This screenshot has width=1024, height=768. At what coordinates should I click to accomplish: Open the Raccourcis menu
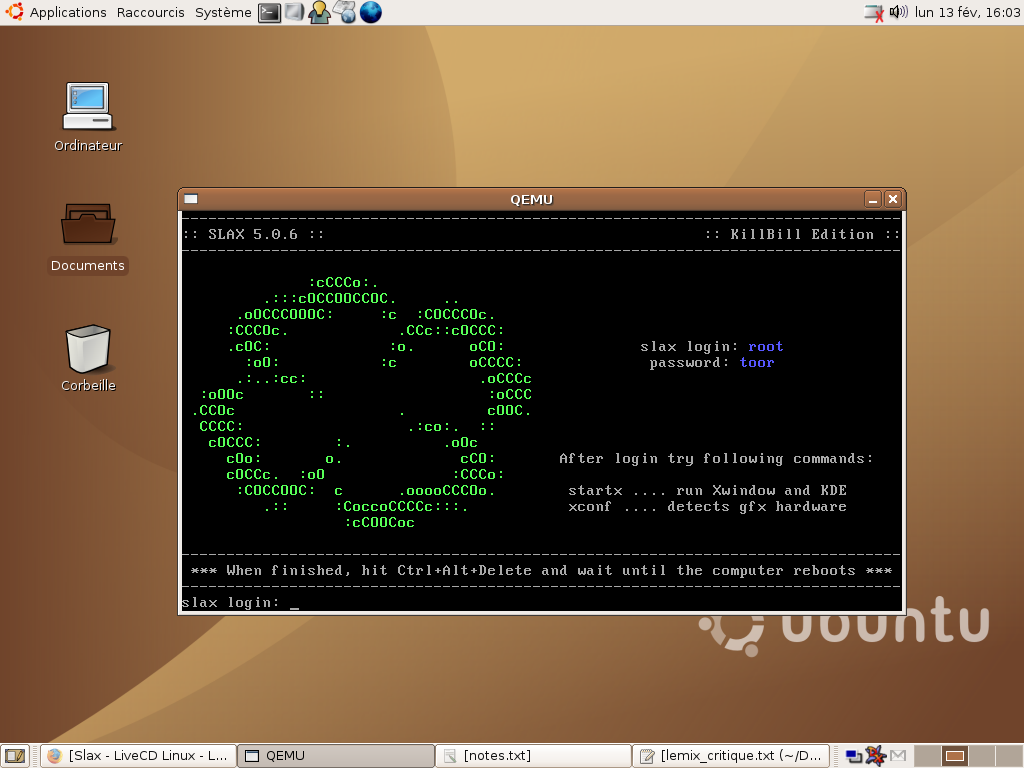[x=150, y=12]
